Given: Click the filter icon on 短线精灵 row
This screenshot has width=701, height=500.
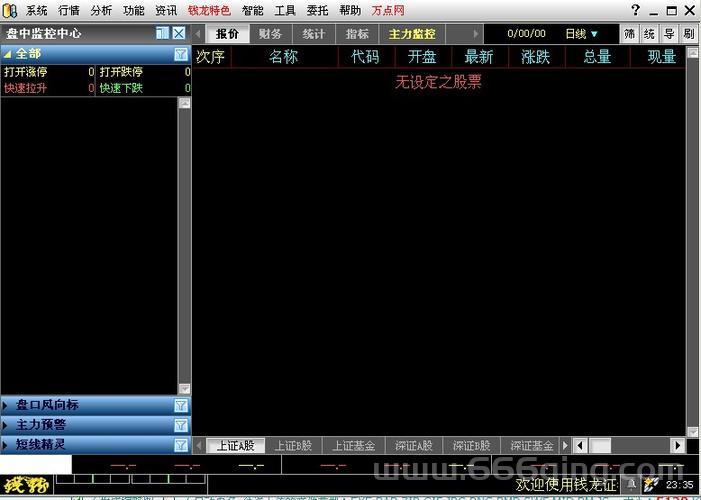Looking at the screenshot, I should [x=181, y=445].
